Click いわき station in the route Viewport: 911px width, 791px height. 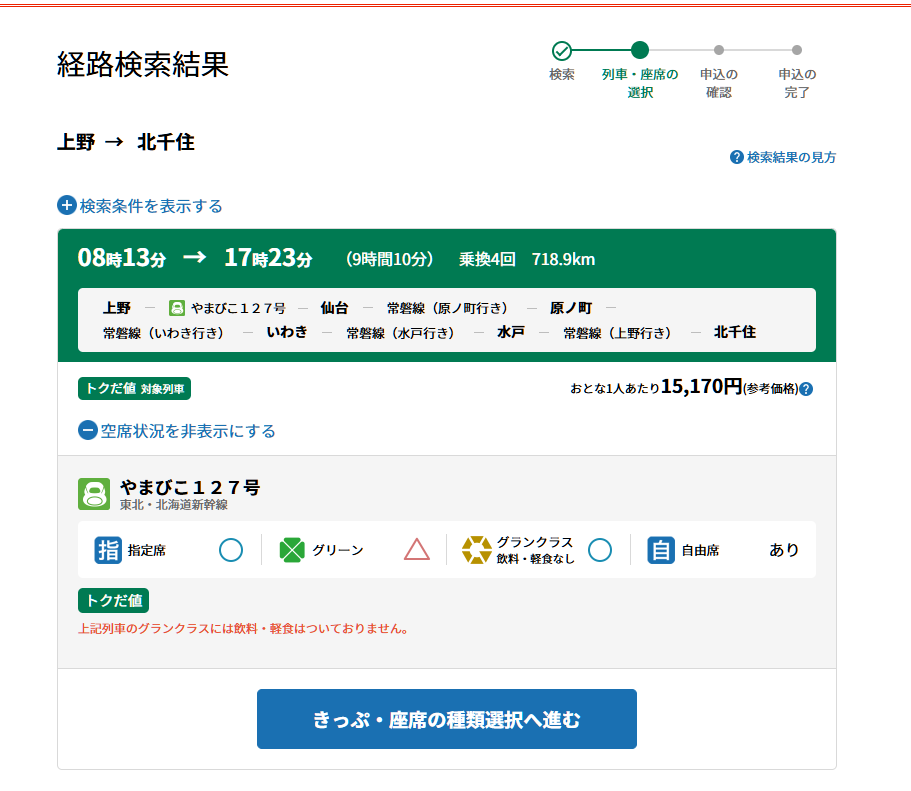tap(286, 332)
